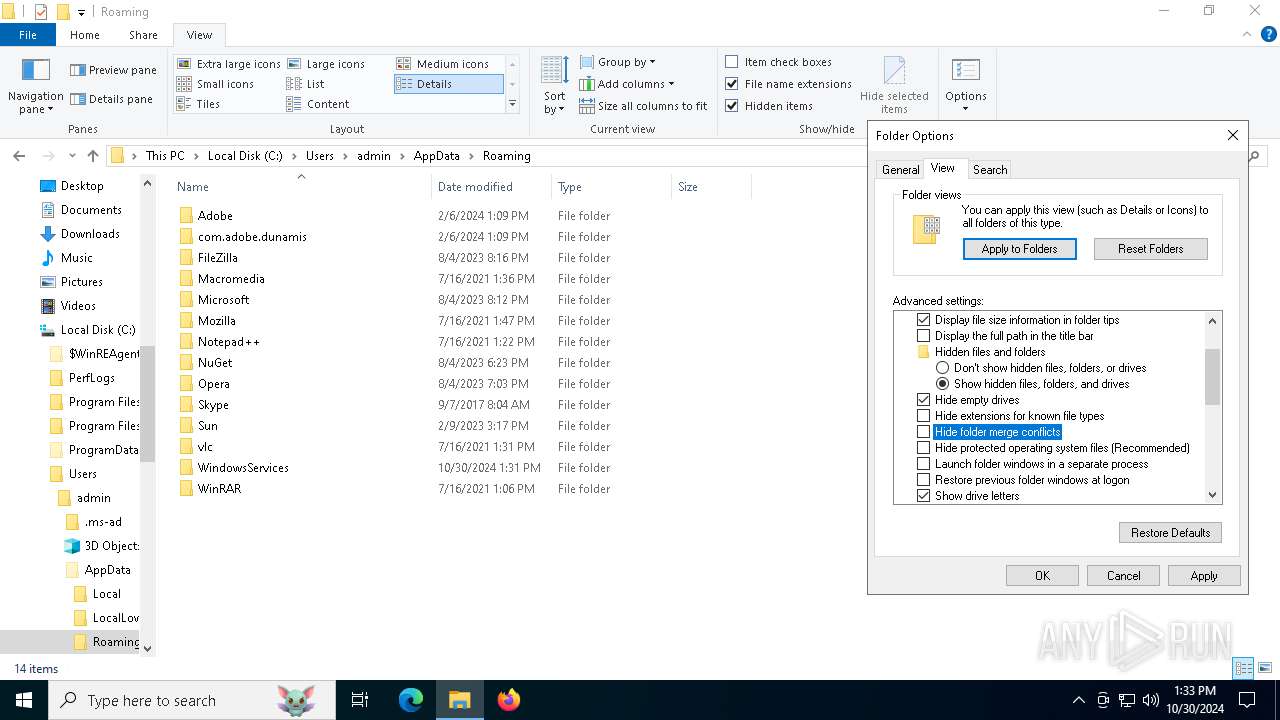Click the taskbar search box
The image size is (1280, 720).
click(192, 700)
